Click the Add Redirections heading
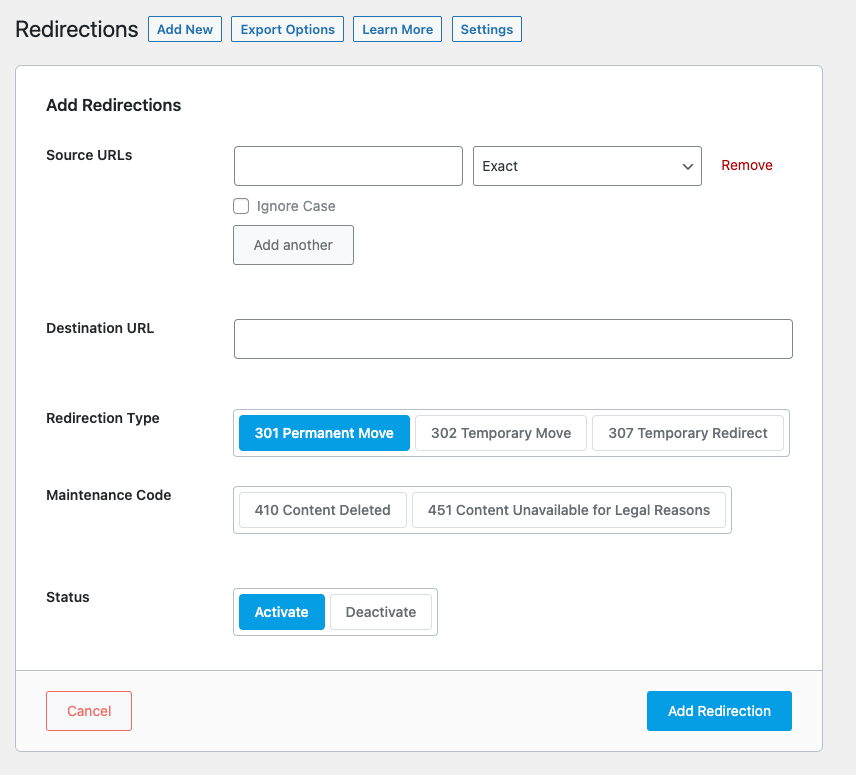 (114, 105)
